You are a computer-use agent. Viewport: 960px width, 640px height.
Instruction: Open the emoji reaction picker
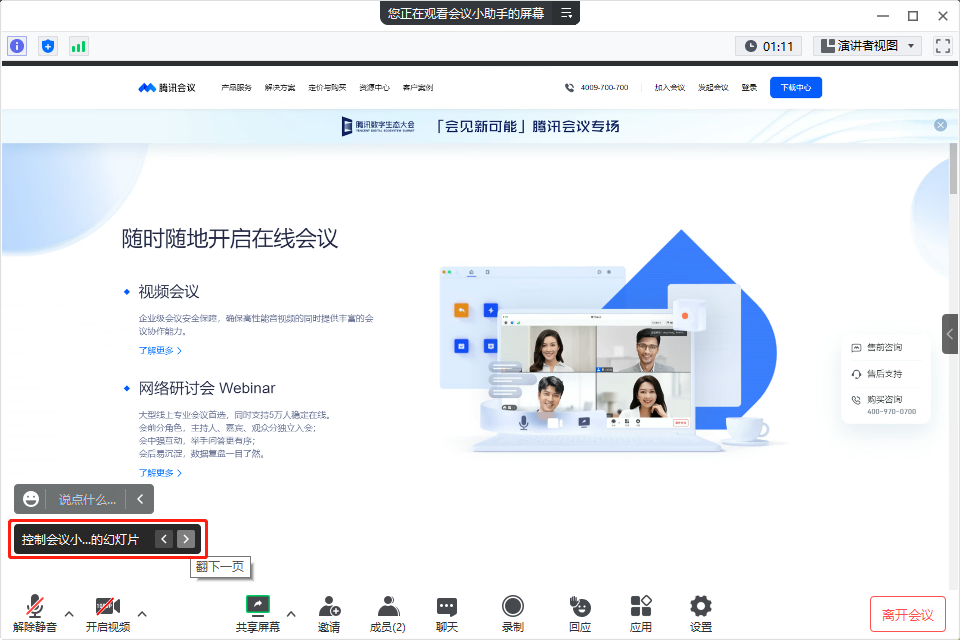click(31, 499)
